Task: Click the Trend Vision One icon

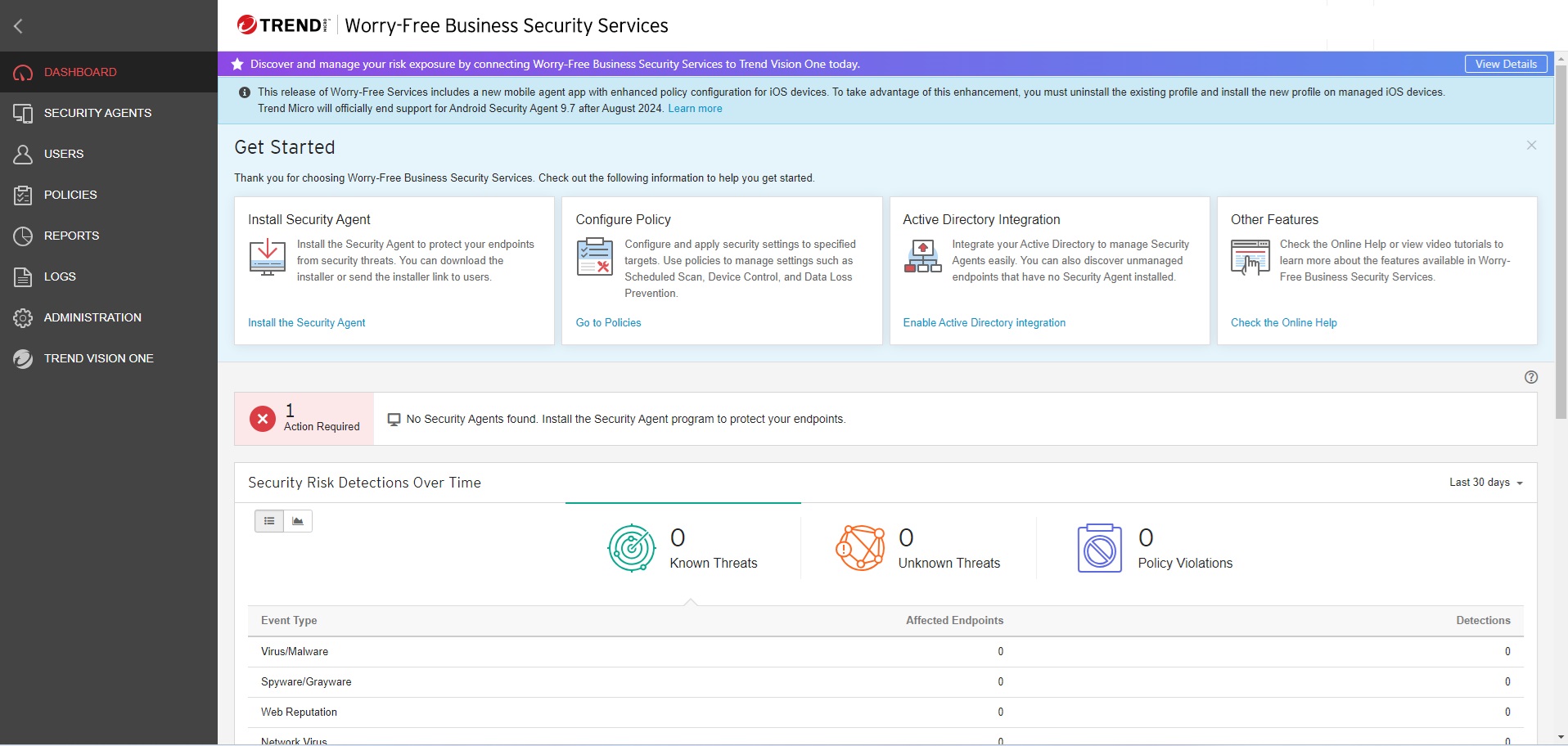Action: point(23,358)
